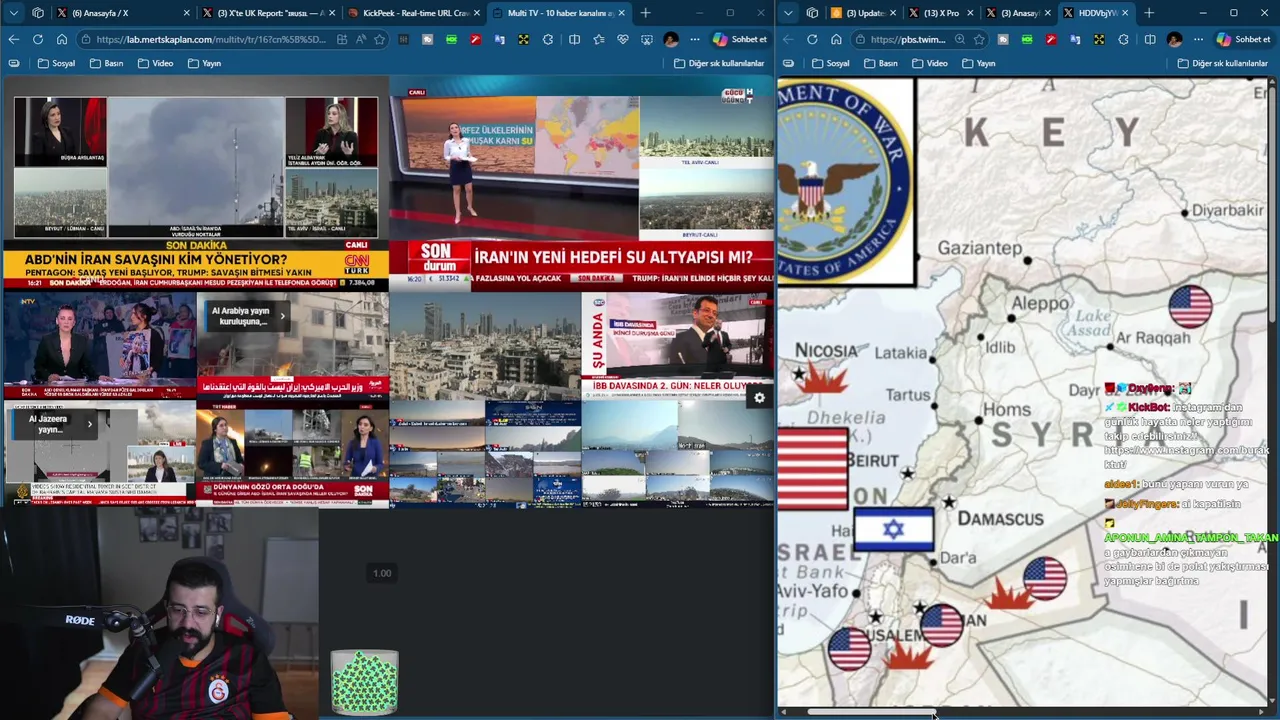Click horizontal scrollbar under map image
1280x720 pixels.
(871, 712)
